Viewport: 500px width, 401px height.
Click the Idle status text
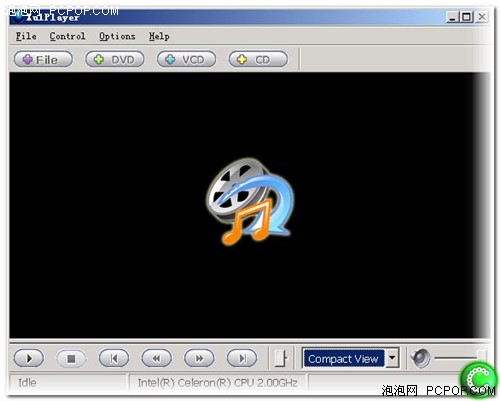click(27, 382)
